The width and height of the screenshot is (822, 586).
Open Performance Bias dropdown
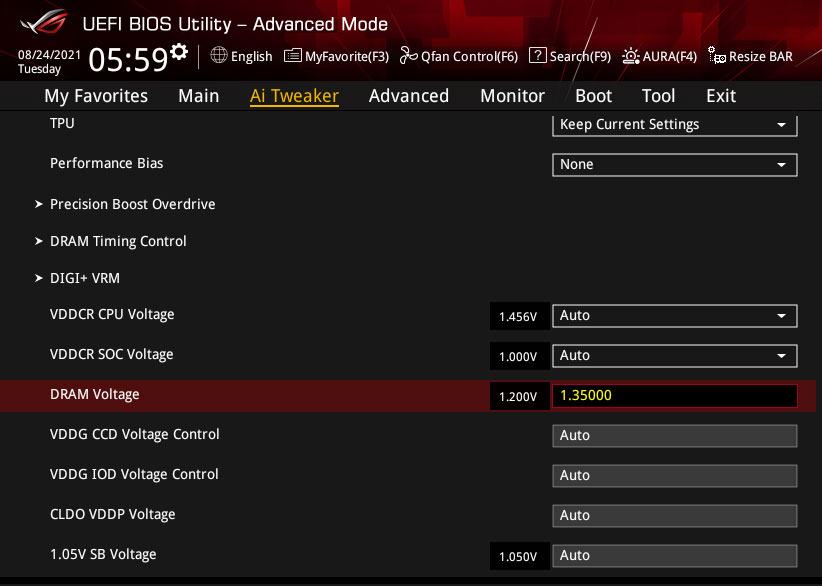pos(675,165)
